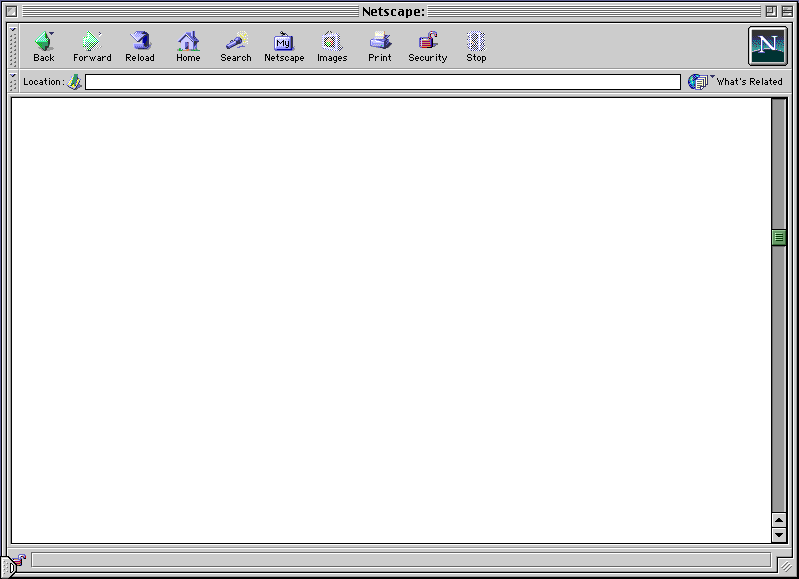The width and height of the screenshot is (799, 579).
Task: Click the window zoom box
Action: click(x=771, y=11)
